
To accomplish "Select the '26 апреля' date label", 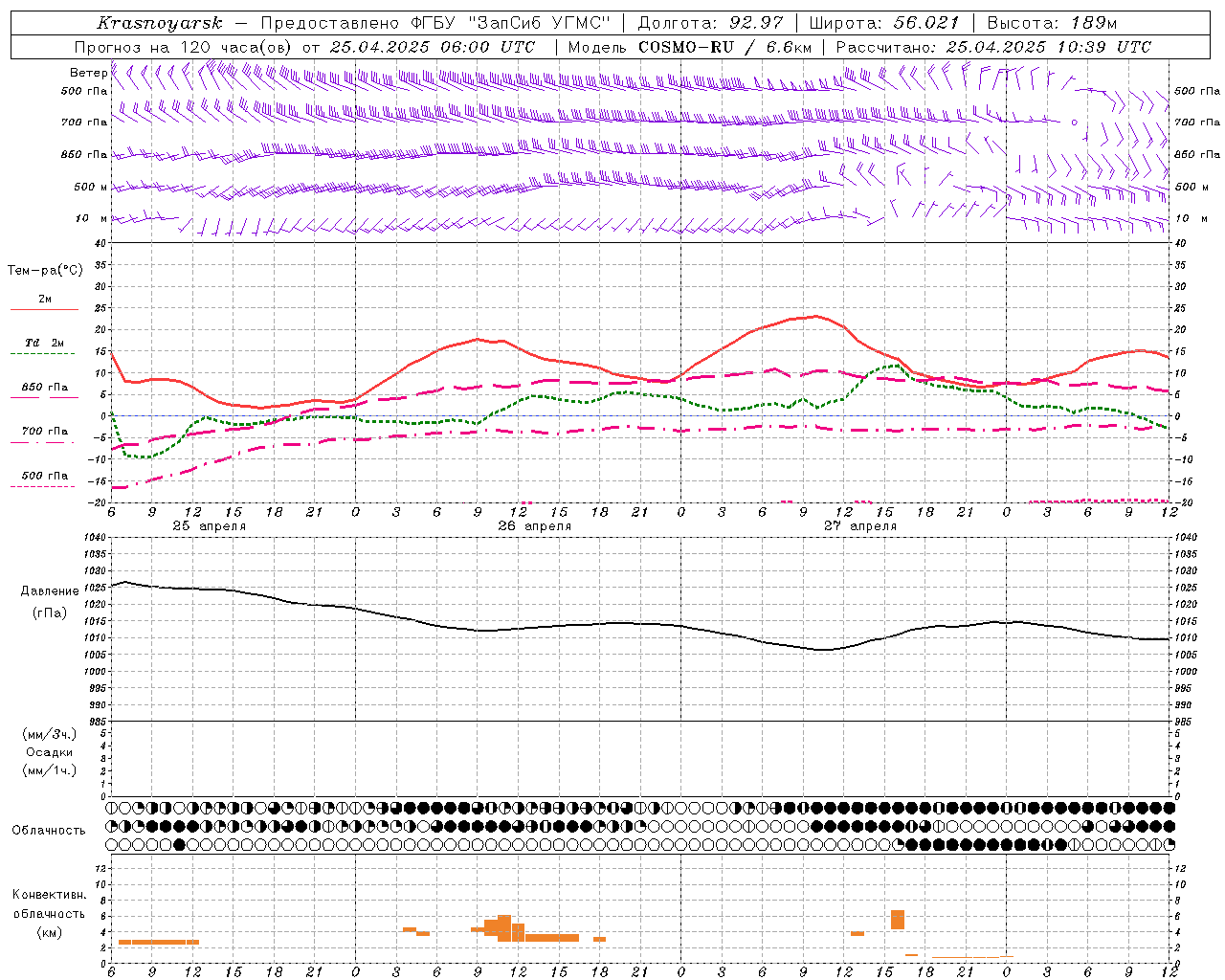I will 534,525.
